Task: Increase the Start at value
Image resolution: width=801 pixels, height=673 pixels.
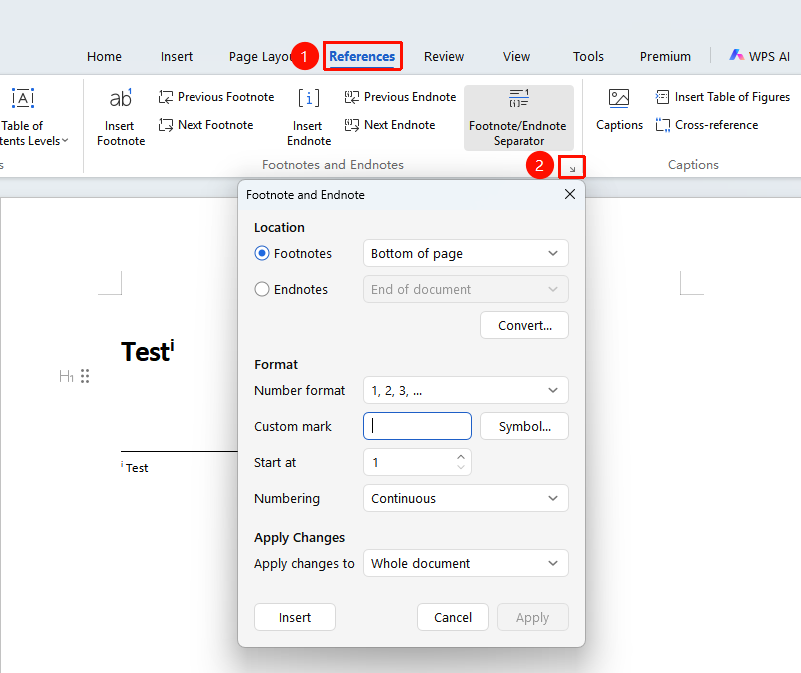Action: coord(461,457)
